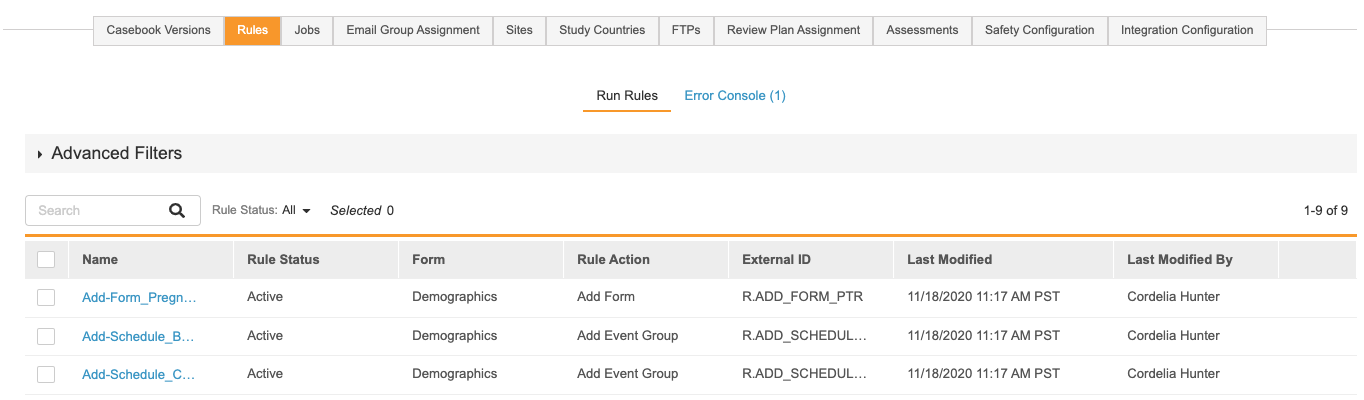Screen dimensions: 1364x400
Task: Select the Run Rules tab
Action: (x=627, y=96)
